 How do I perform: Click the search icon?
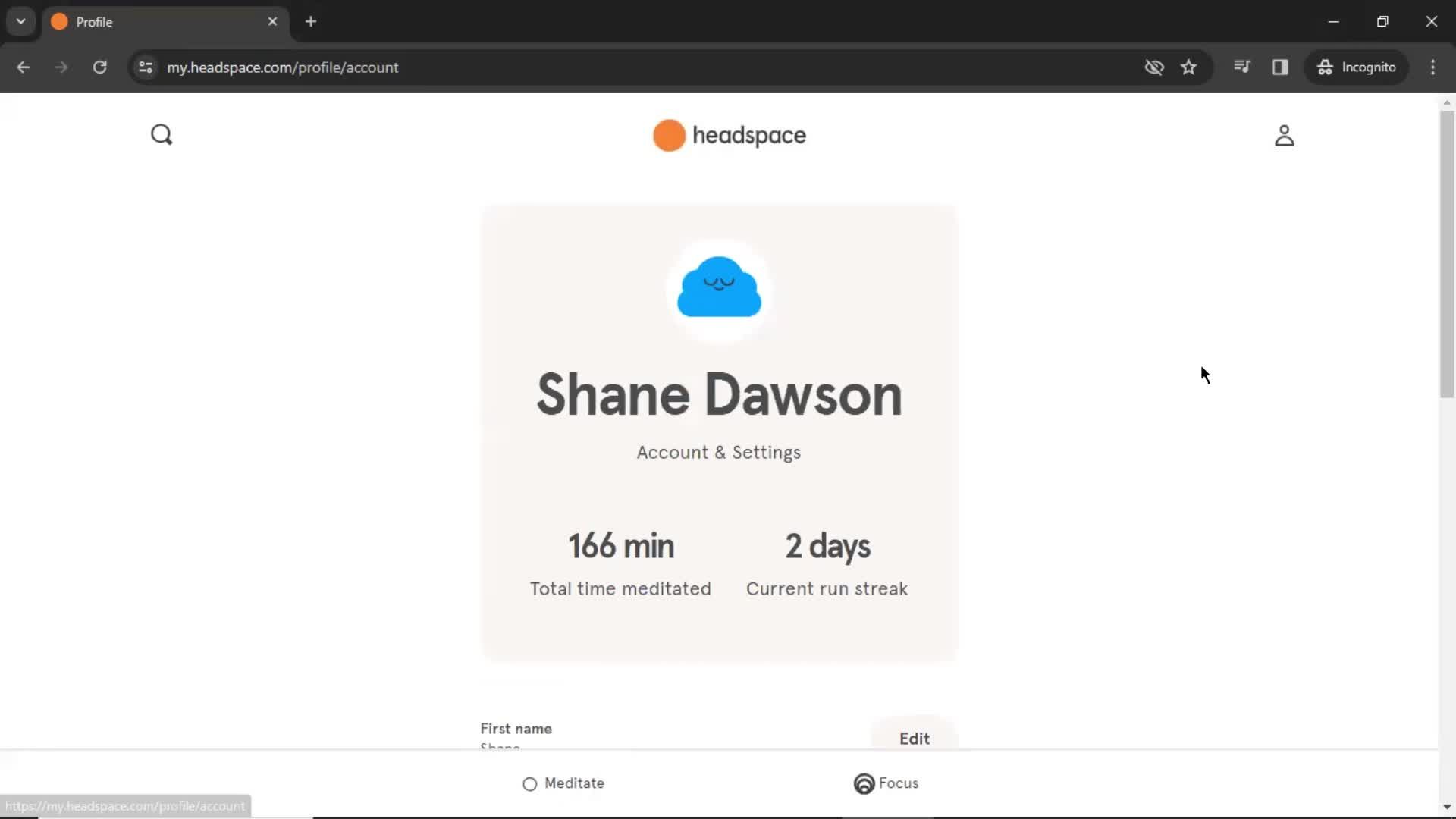click(161, 135)
